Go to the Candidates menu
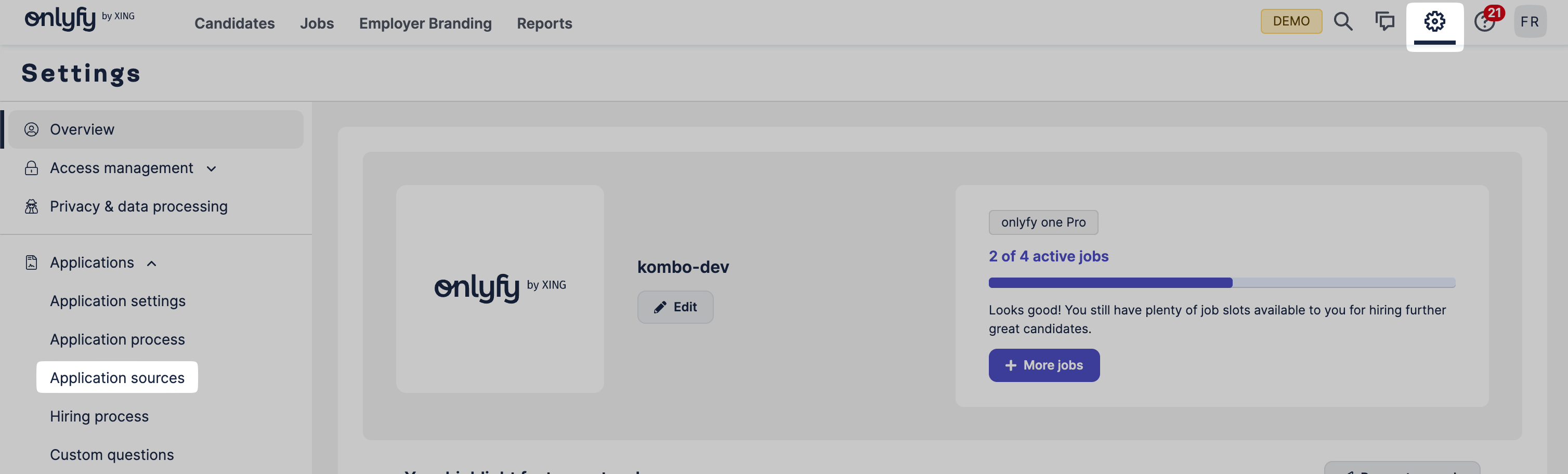This screenshot has height=474, width=1568. (x=234, y=23)
